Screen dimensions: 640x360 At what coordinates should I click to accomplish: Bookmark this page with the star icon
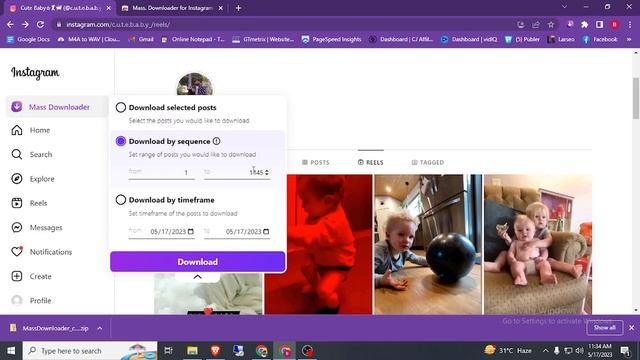coord(551,24)
